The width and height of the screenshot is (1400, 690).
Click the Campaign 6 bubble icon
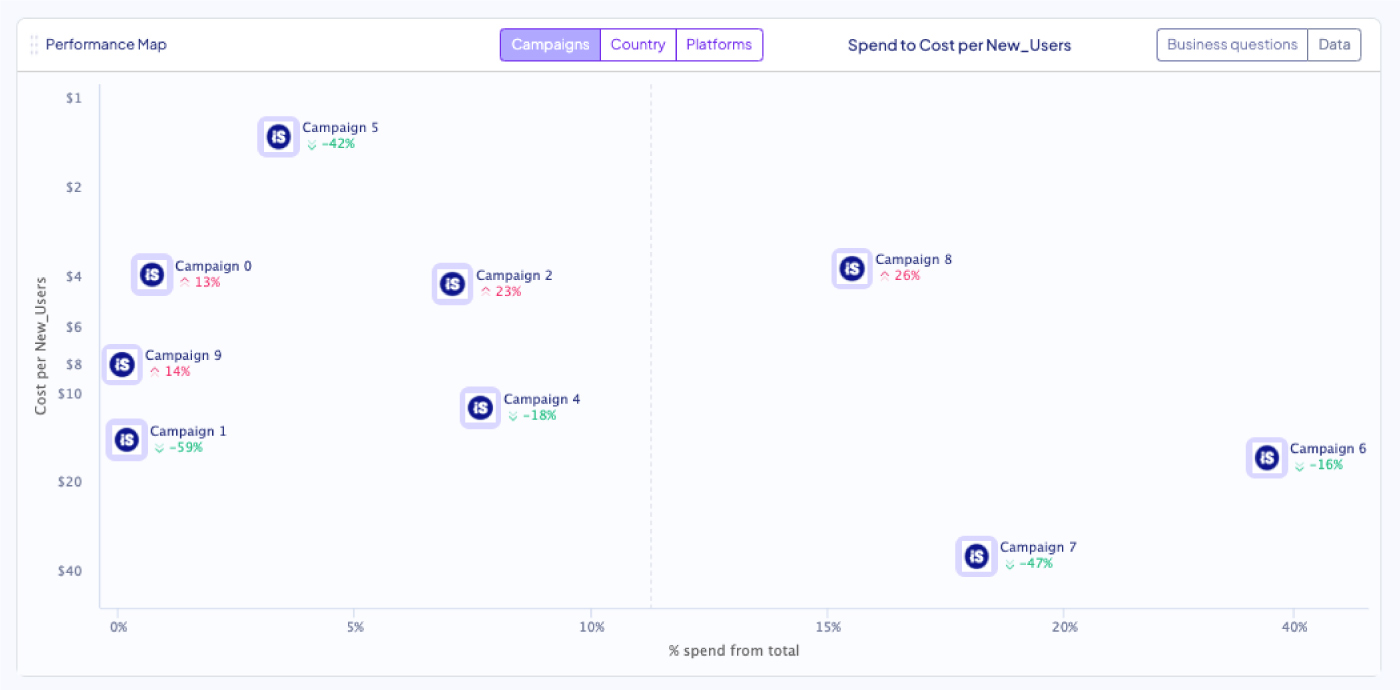click(x=1267, y=458)
